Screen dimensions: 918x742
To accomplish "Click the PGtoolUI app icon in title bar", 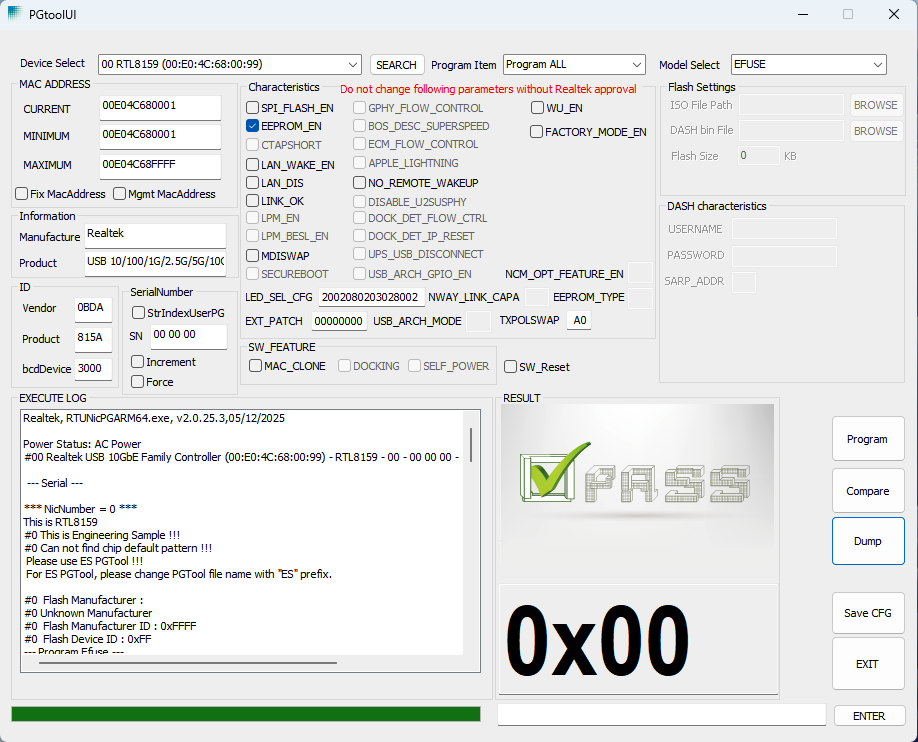I will 15,14.
